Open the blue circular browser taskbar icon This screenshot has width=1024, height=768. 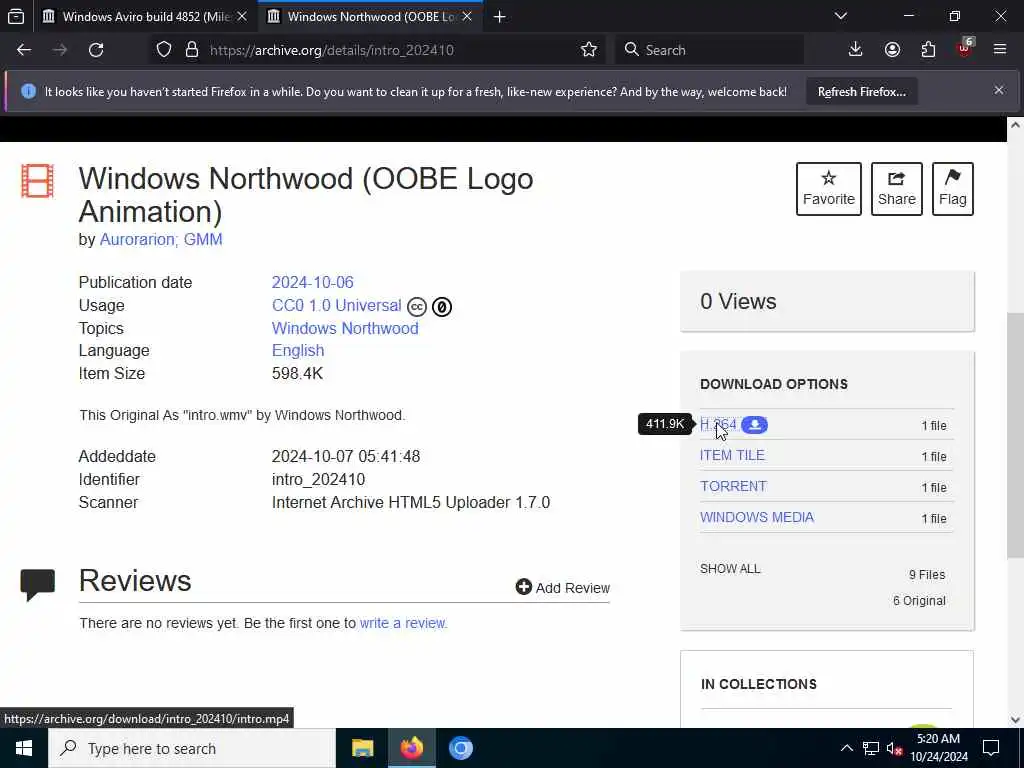[x=460, y=748]
